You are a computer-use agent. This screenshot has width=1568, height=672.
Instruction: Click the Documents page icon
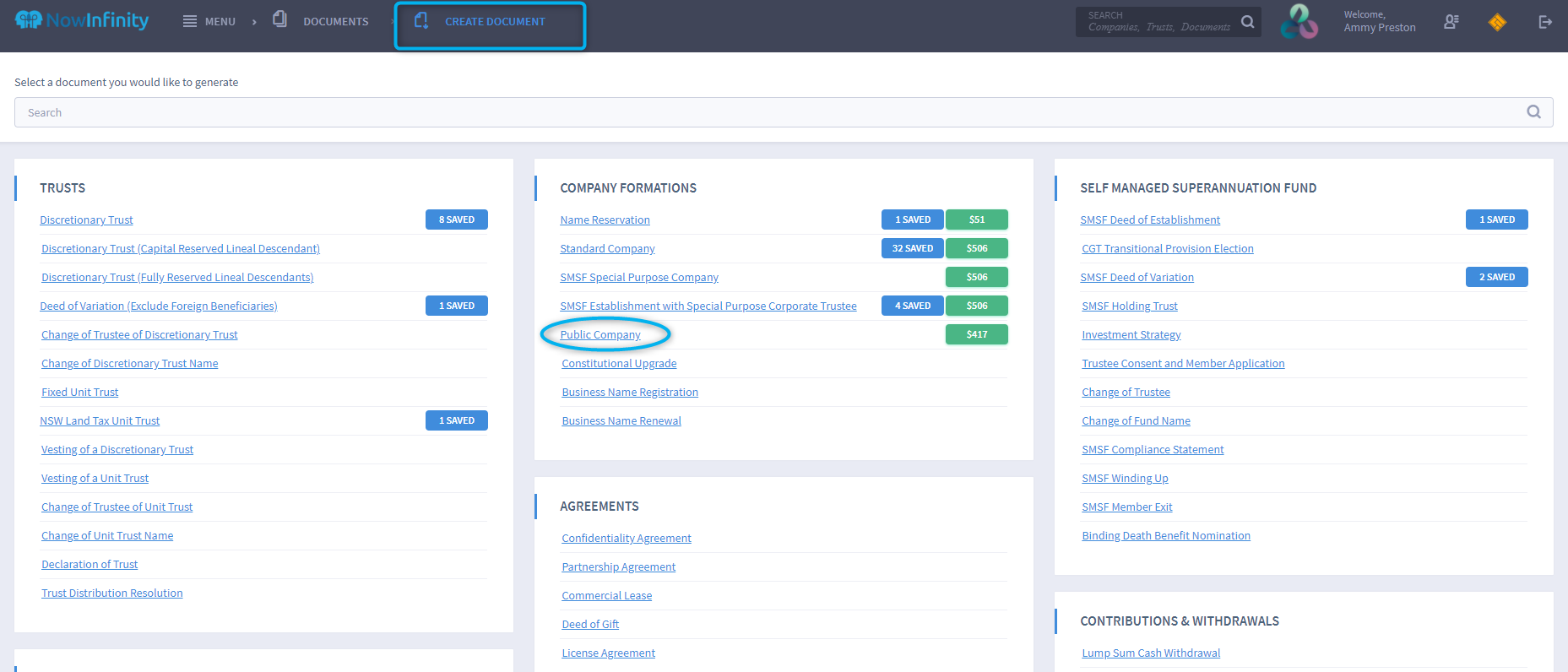279,19
